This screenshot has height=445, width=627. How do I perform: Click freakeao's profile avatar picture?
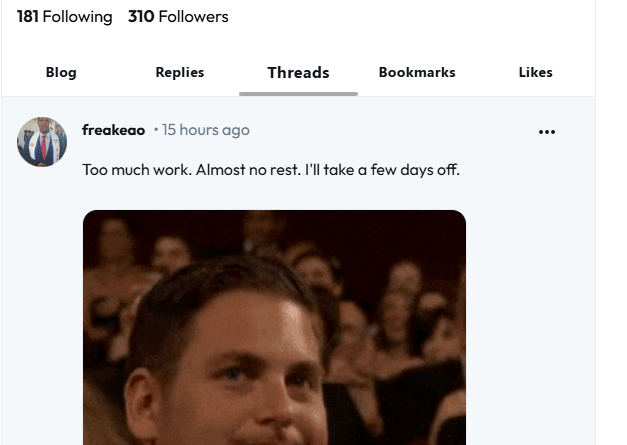[42, 141]
